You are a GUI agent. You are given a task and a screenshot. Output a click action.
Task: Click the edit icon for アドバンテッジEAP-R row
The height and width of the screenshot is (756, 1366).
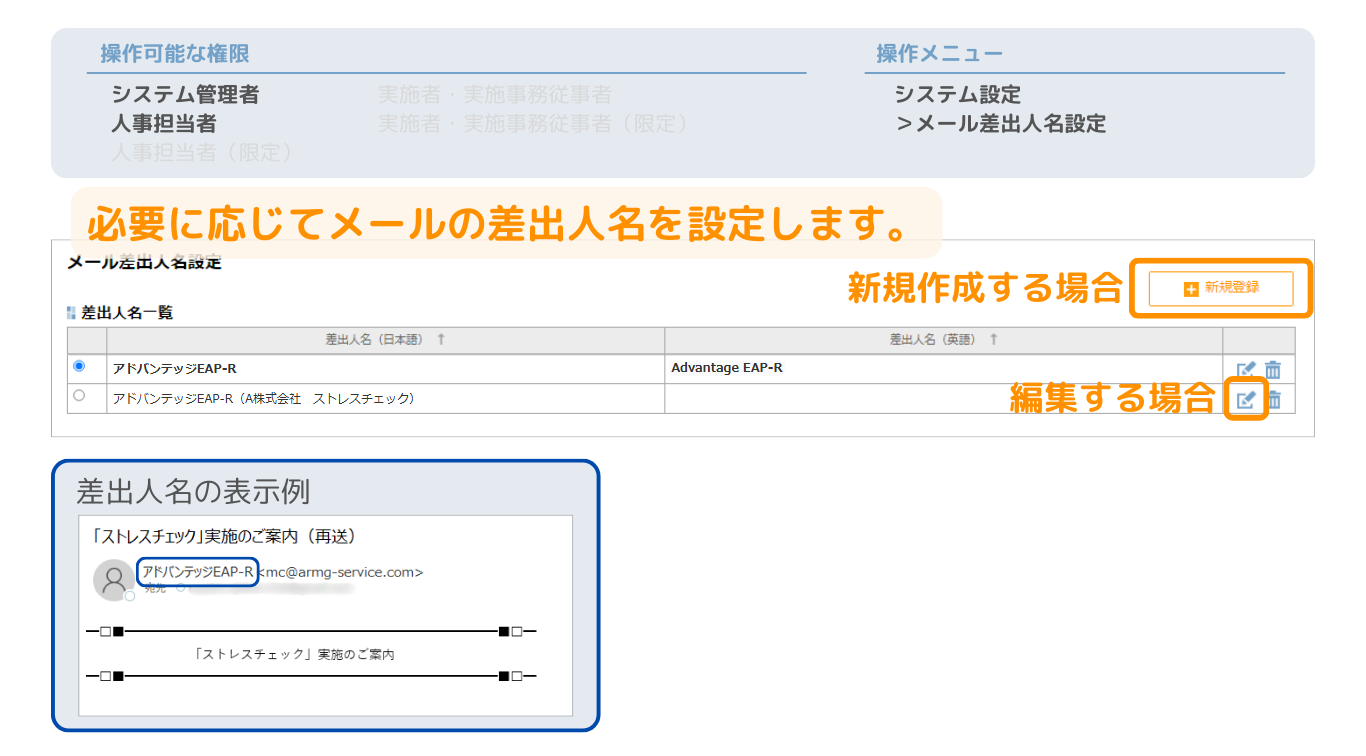(1245, 370)
